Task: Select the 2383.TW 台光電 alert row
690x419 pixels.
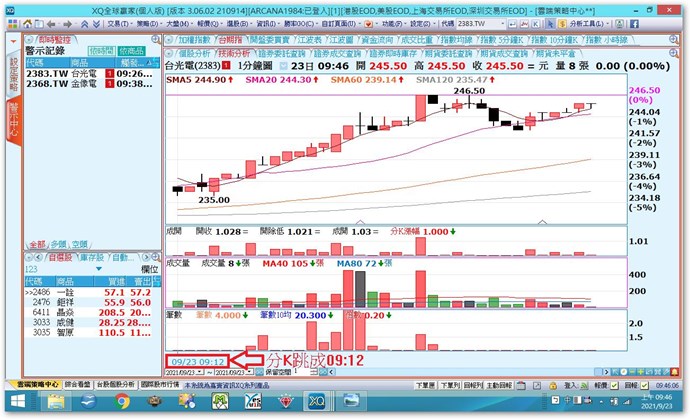Action: tap(92, 74)
